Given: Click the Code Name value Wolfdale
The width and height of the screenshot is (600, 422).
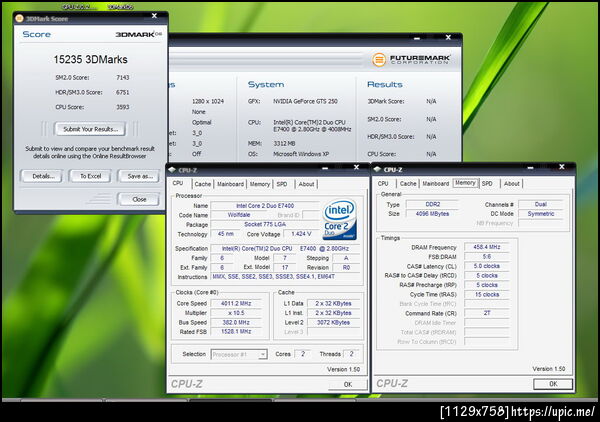Looking at the screenshot, I should coord(239,215).
